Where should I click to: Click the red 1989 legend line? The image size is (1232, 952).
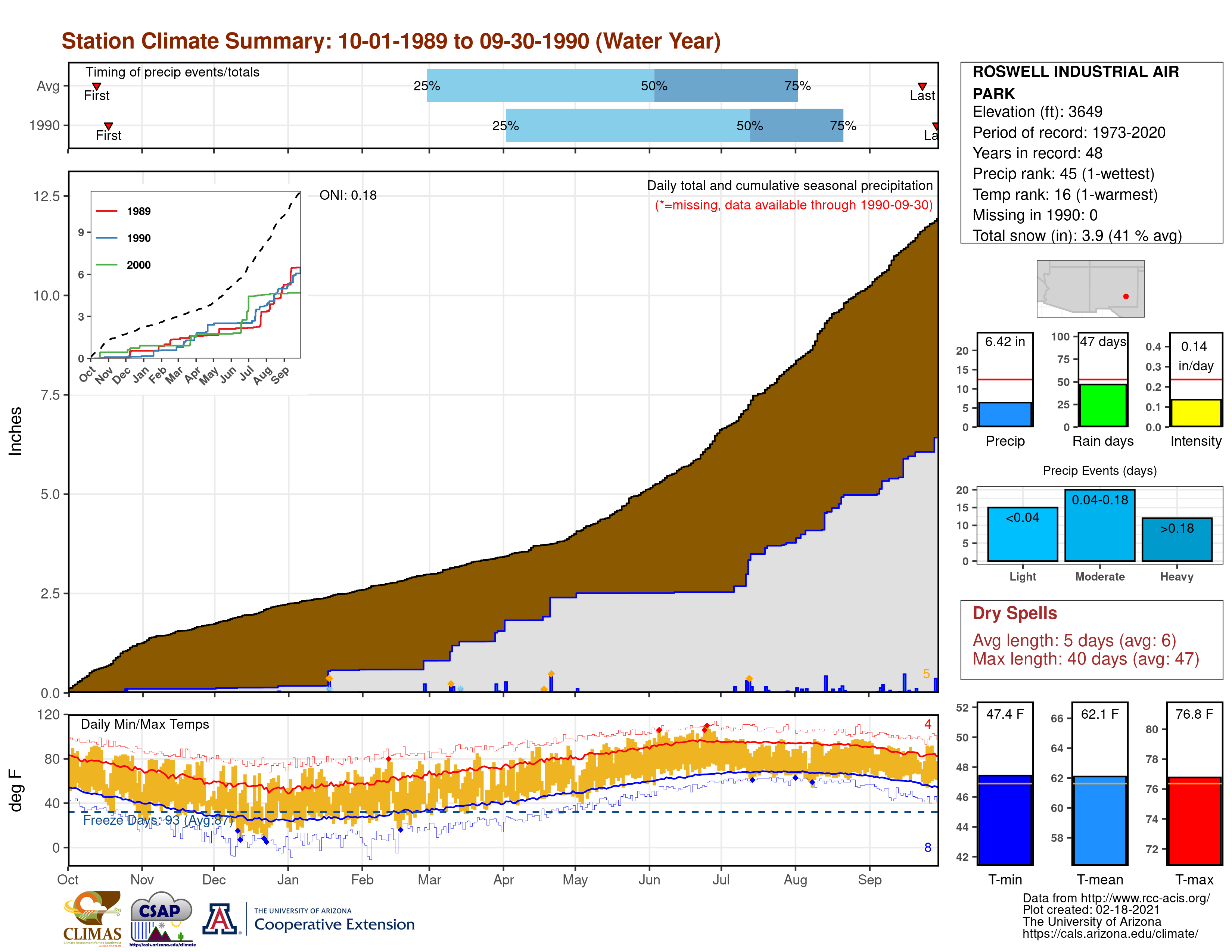coord(107,211)
